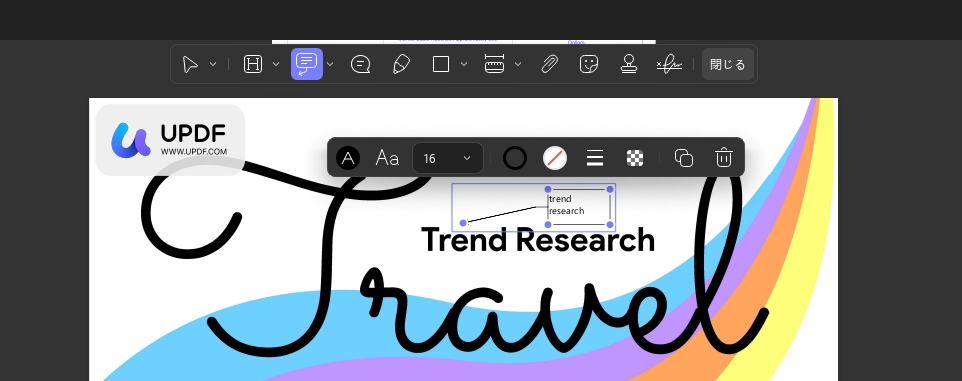Image resolution: width=962 pixels, height=381 pixels.
Task: Open the text color picker
Action: click(x=348, y=158)
